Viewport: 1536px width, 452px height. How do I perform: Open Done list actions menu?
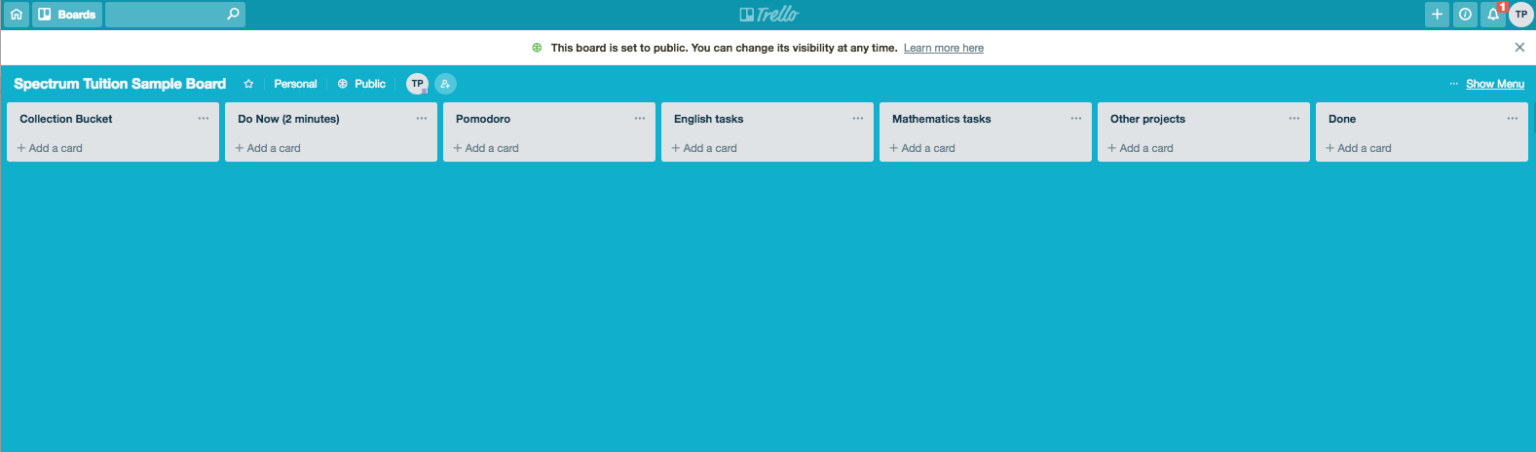(1512, 118)
